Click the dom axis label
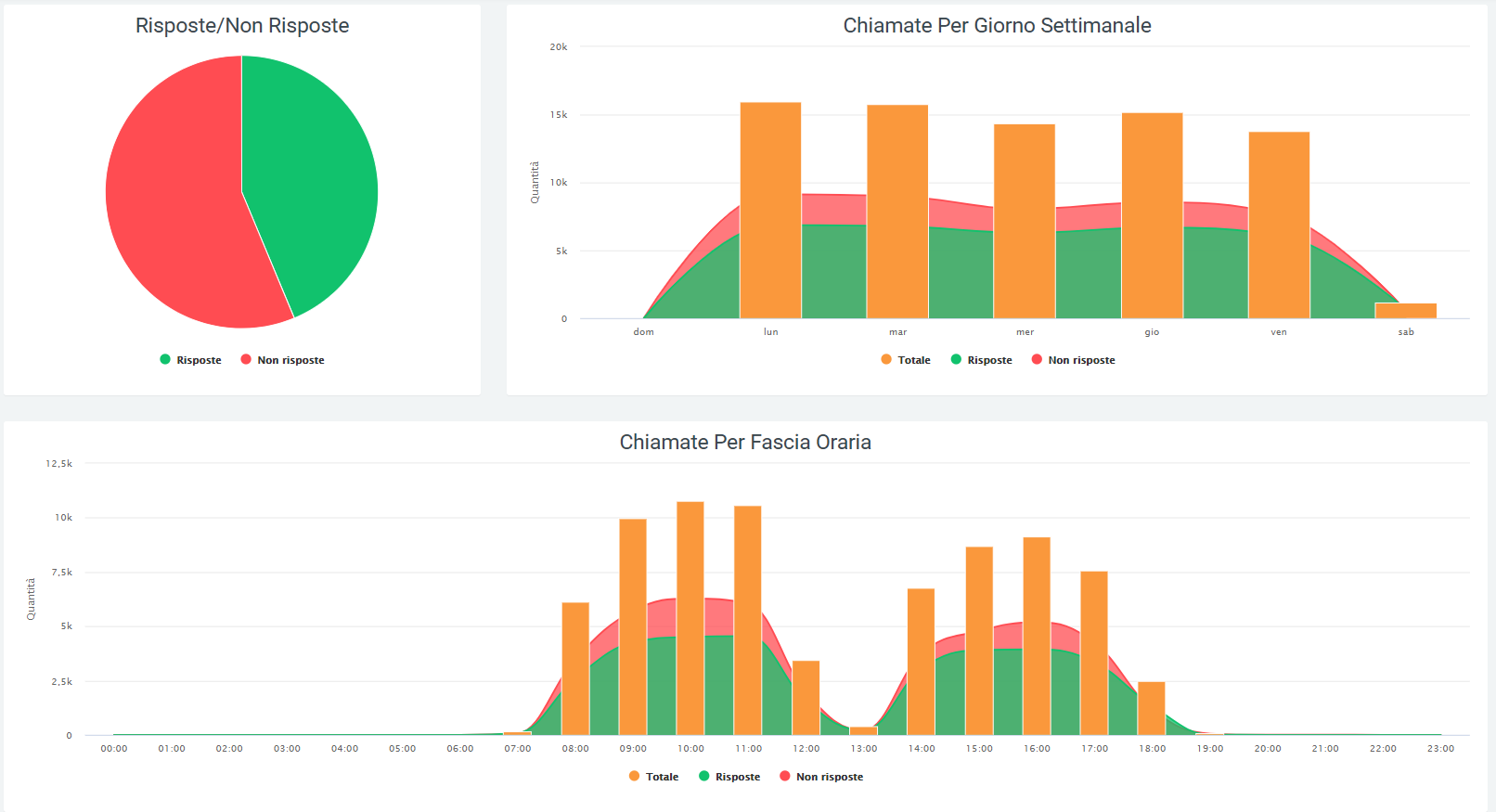The height and width of the screenshot is (812, 1496). [643, 332]
